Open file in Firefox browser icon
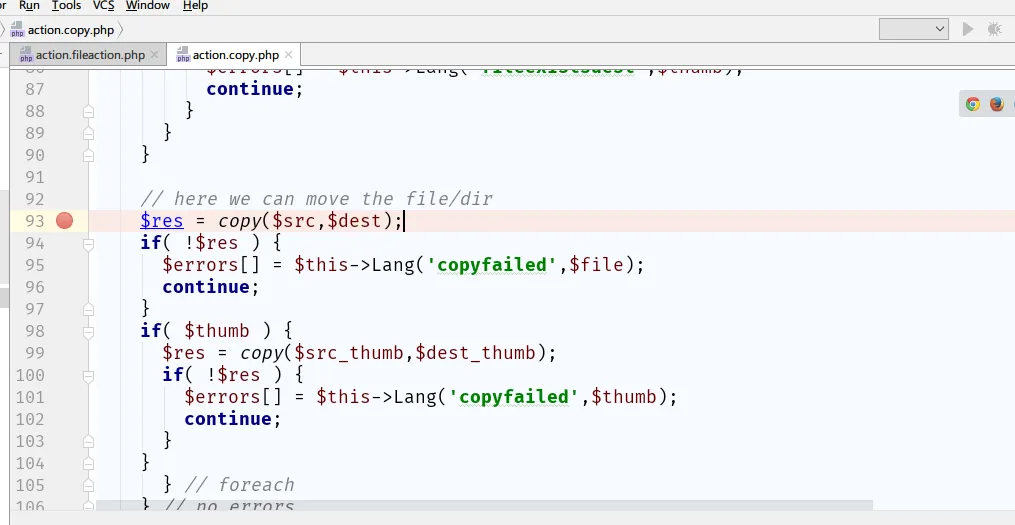Screen dimensions: 1015x525 tap(996, 104)
